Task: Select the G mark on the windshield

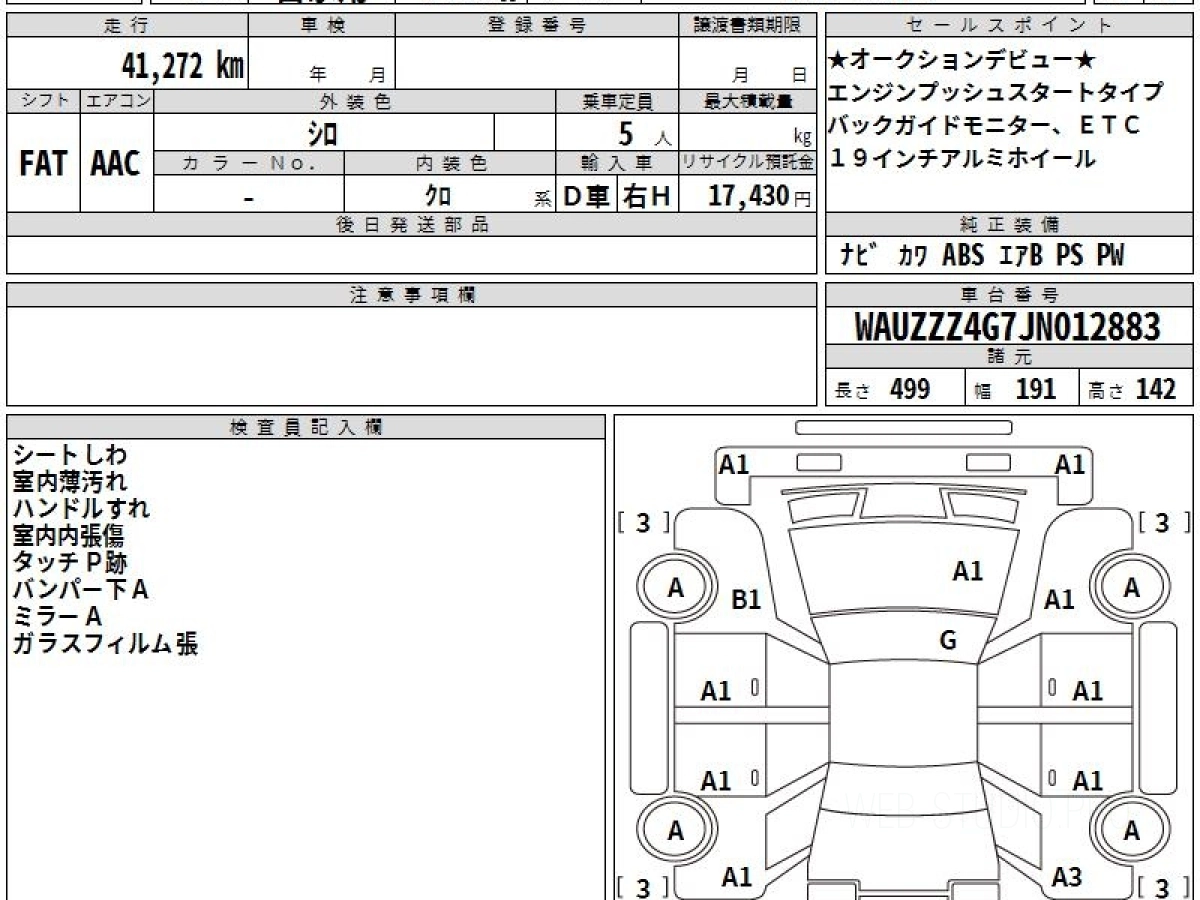Action: (948, 641)
